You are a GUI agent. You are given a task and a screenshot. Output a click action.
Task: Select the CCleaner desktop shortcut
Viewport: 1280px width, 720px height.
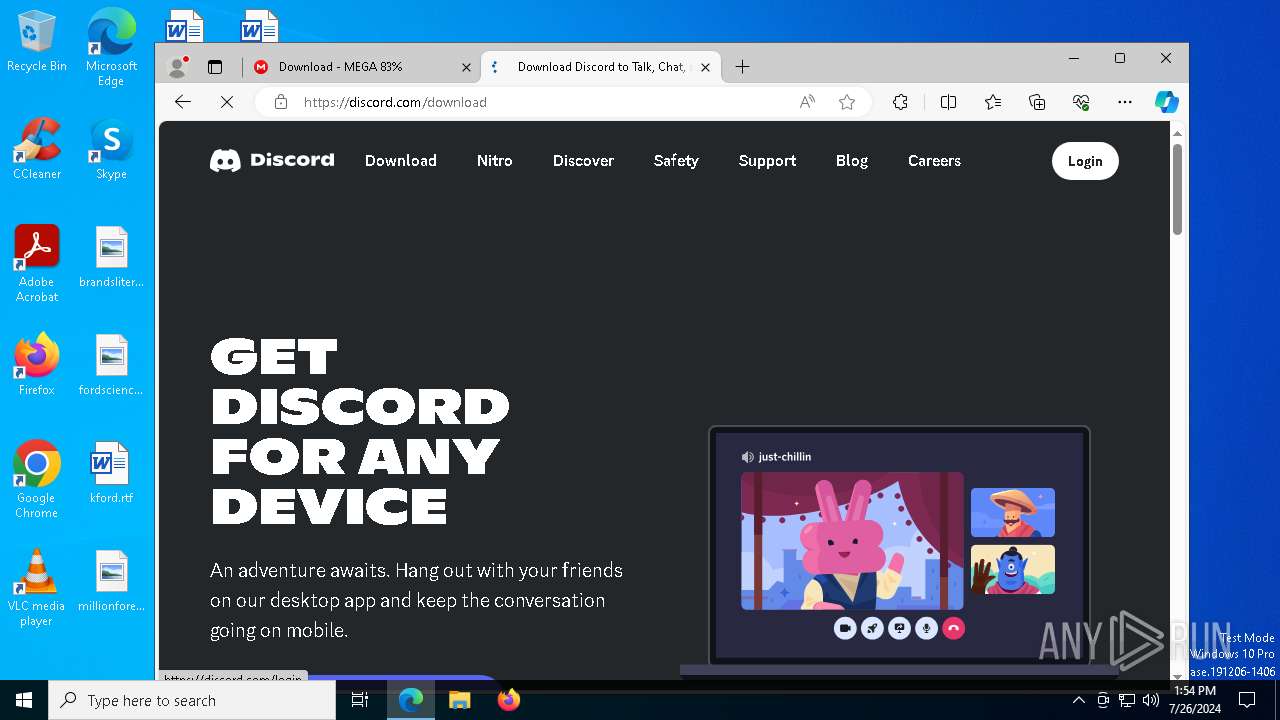click(37, 148)
